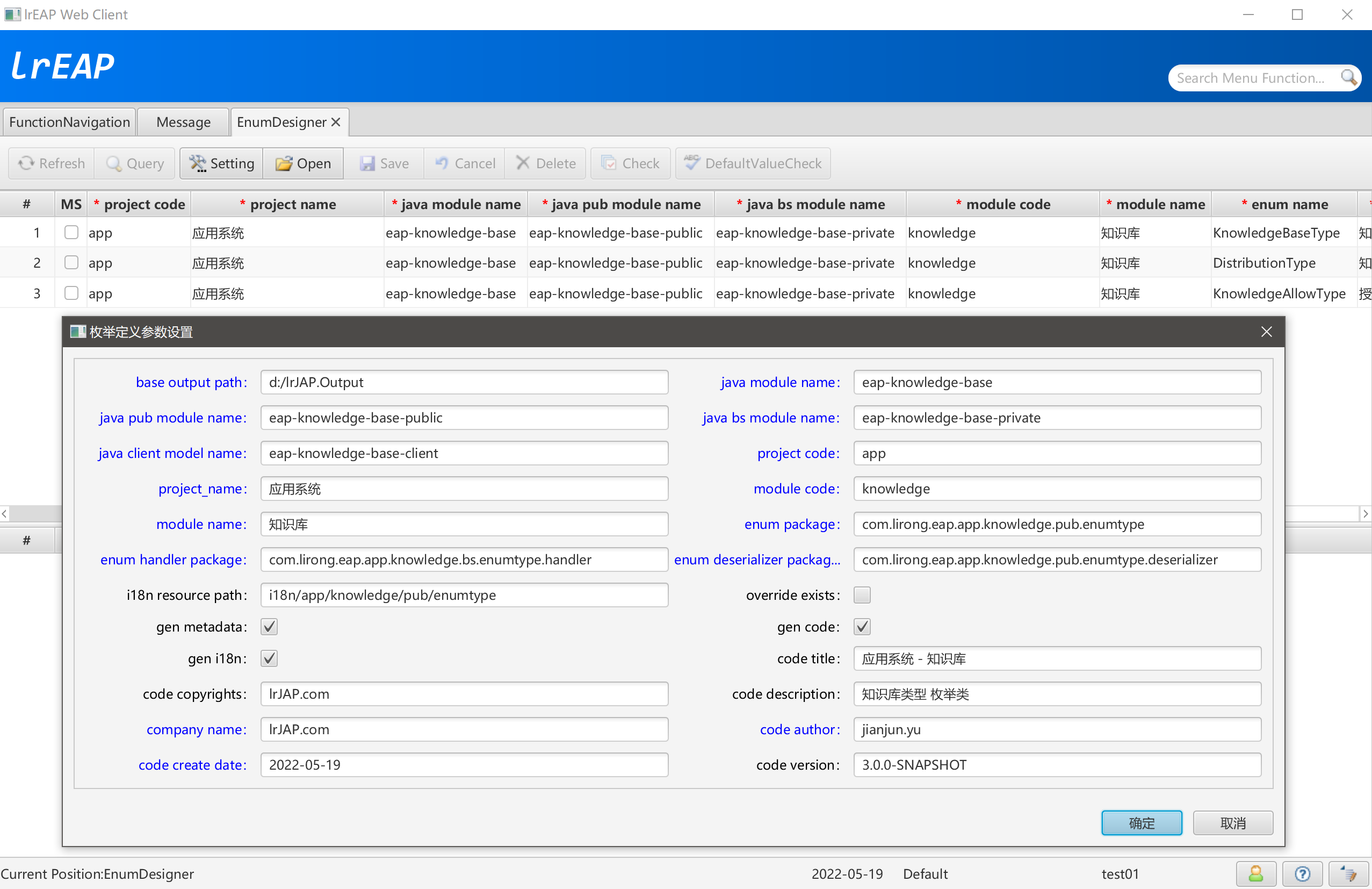This screenshot has height=889, width=1372.
Task: Click the base output path field
Action: (x=464, y=383)
